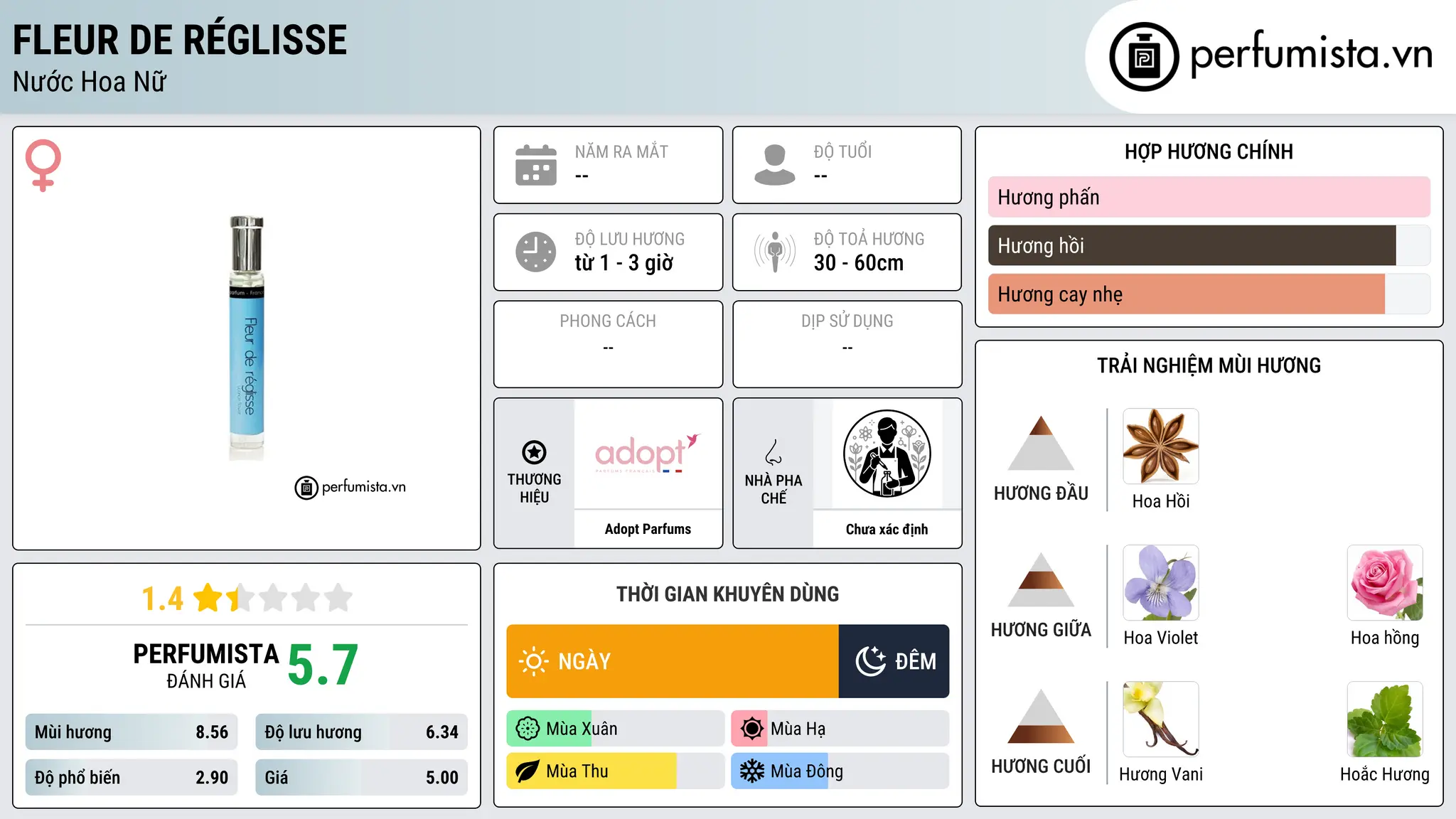Click the sun icon in day bar
This screenshot has height=819, width=1456.
pyautogui.click(x=533, y=661)
